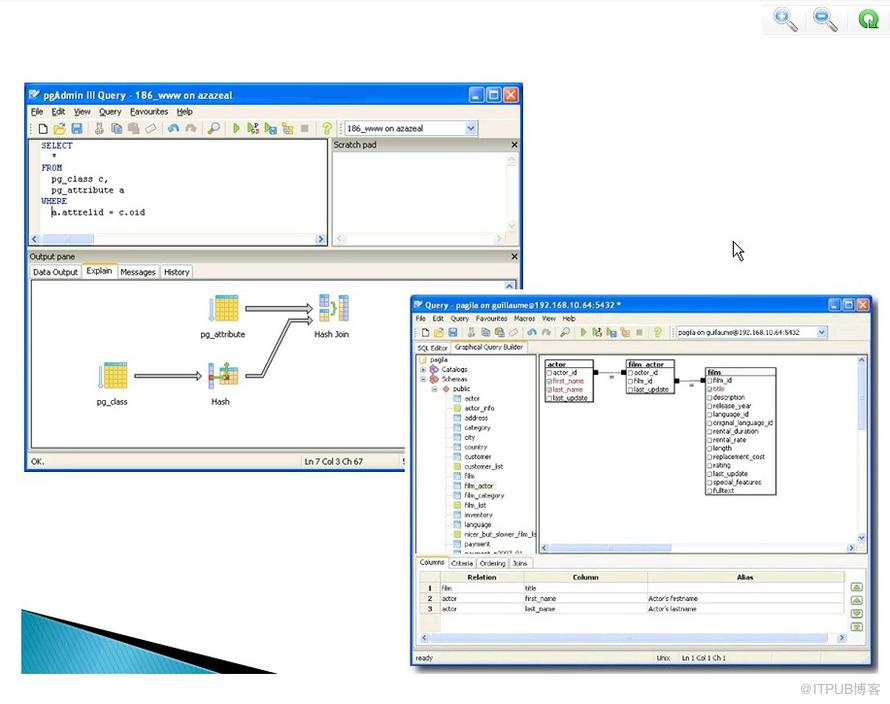The height and width of the screenshot is (704, 890).
Task: Click the Undo icon in the pagila Query toolbar
Action: point(532,332)
